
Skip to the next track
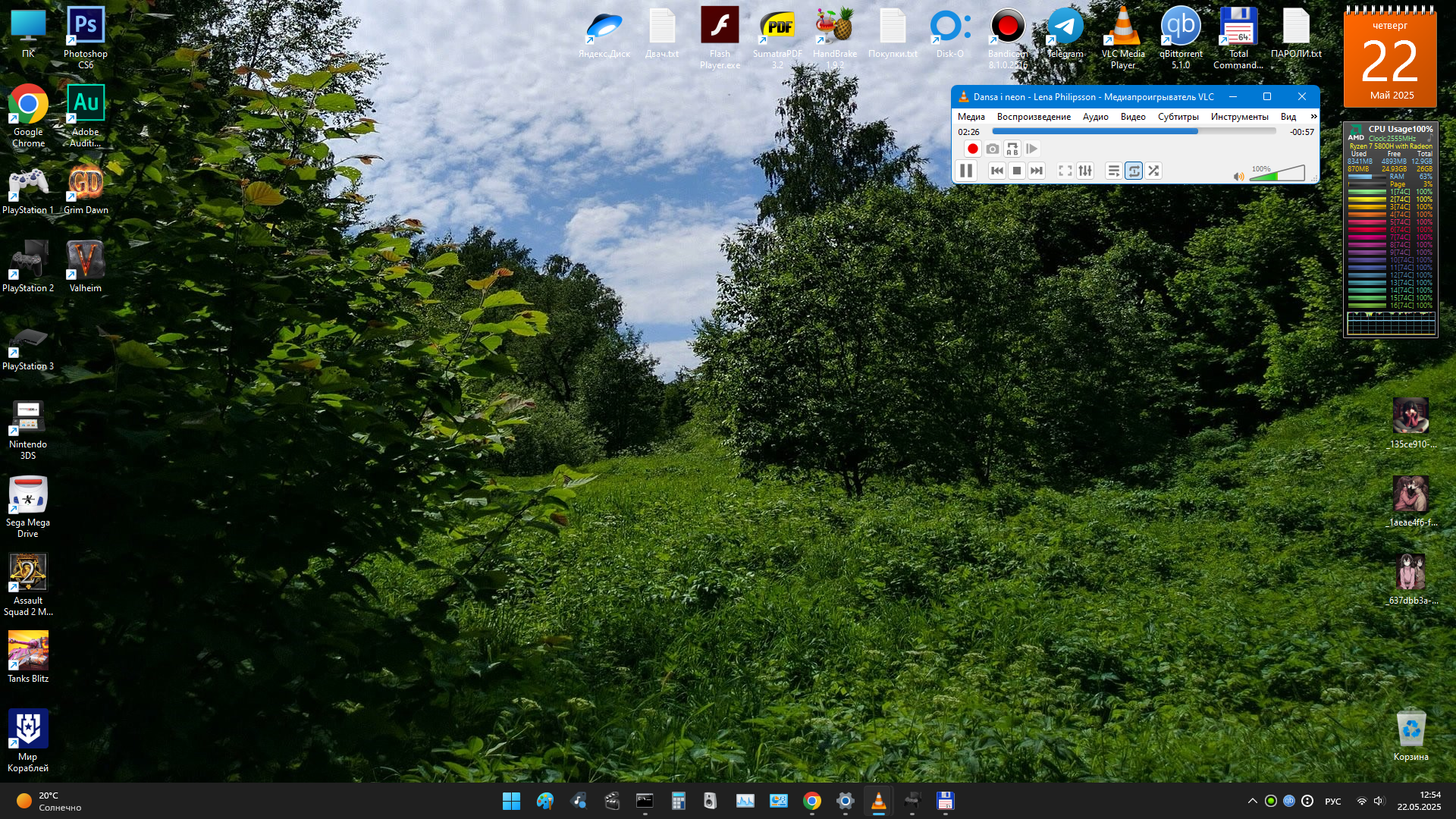point(1037,171)
